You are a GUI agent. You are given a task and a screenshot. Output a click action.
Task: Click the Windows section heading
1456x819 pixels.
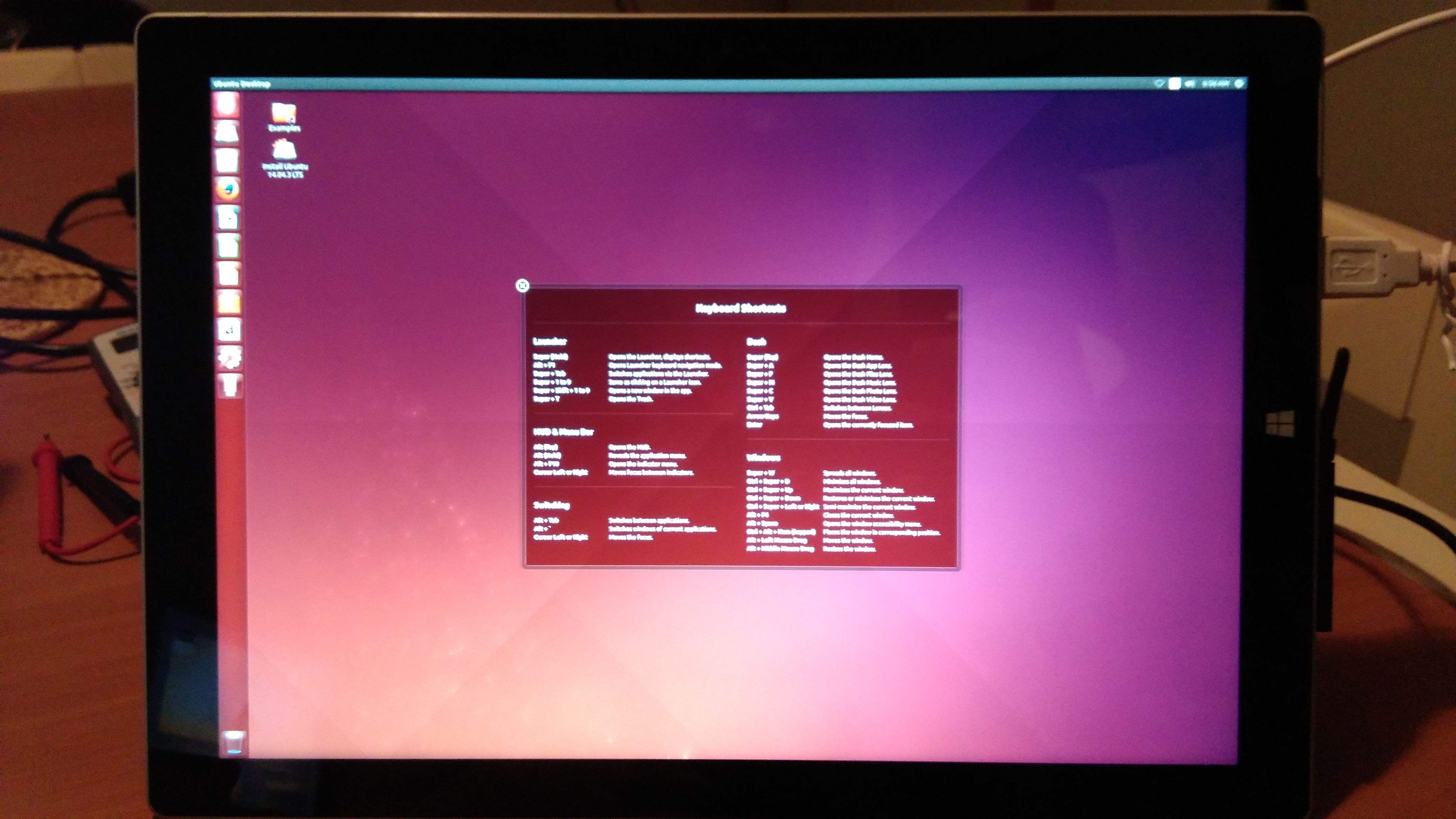pyautogui.click(x=763, y=458)
